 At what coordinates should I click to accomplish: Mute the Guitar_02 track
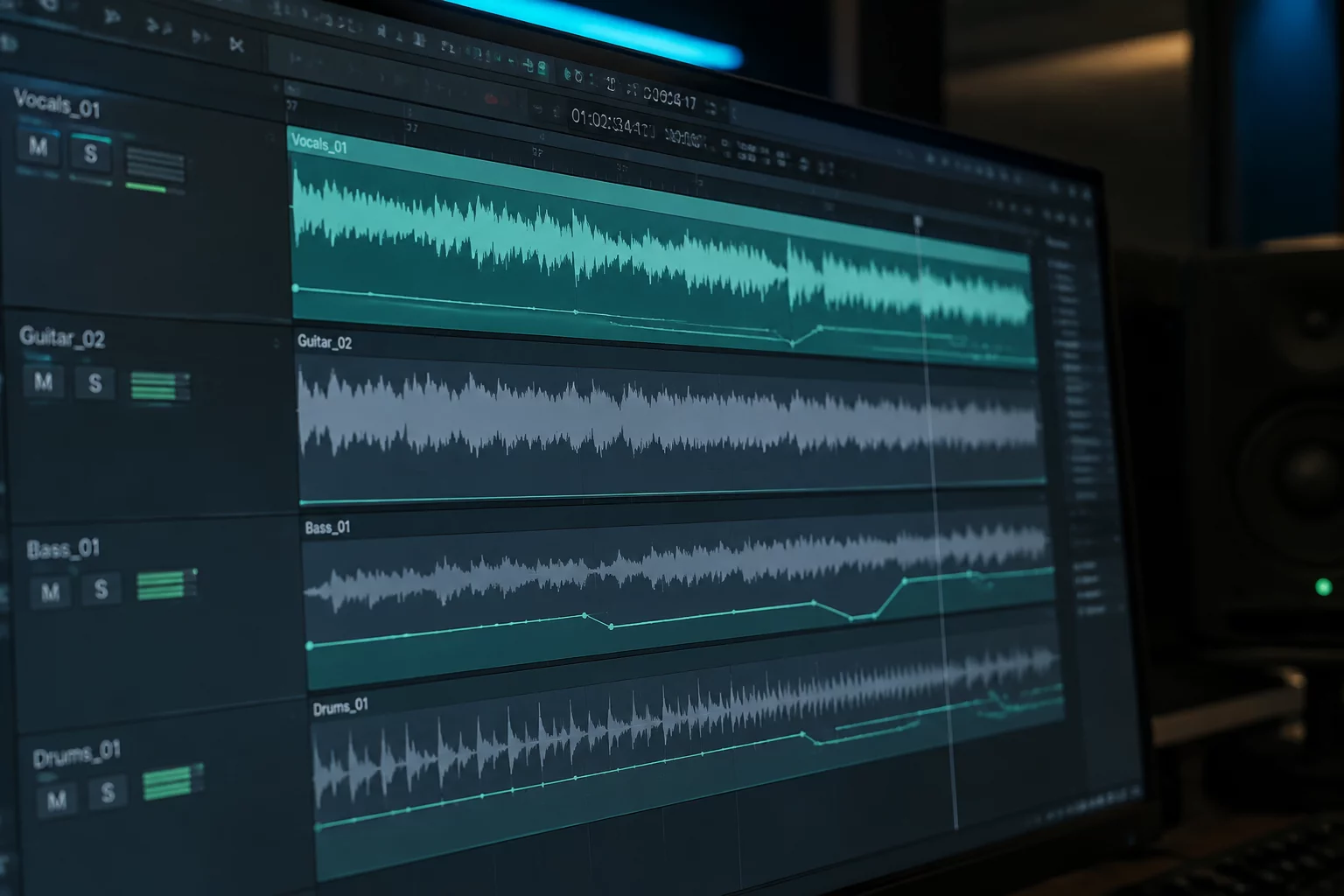click(44, 381)
